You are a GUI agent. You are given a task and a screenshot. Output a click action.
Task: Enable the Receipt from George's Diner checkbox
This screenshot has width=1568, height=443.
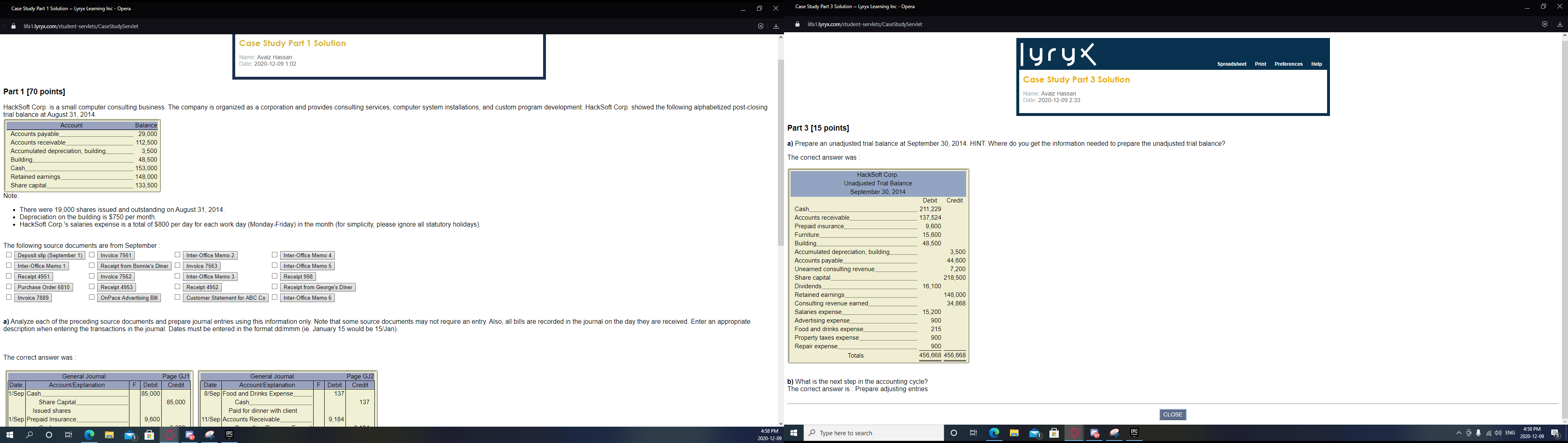274,287
